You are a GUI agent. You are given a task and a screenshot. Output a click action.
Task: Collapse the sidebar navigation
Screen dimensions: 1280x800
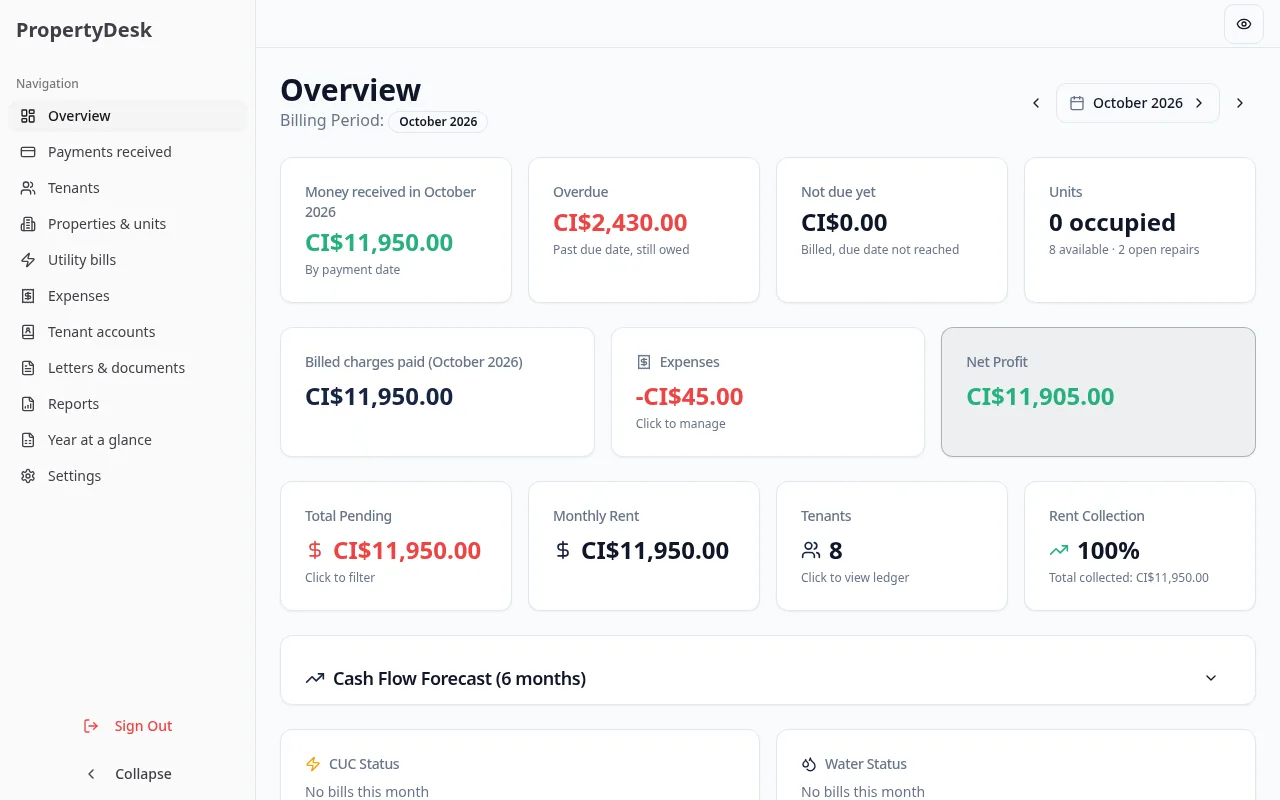pos(128,774)
